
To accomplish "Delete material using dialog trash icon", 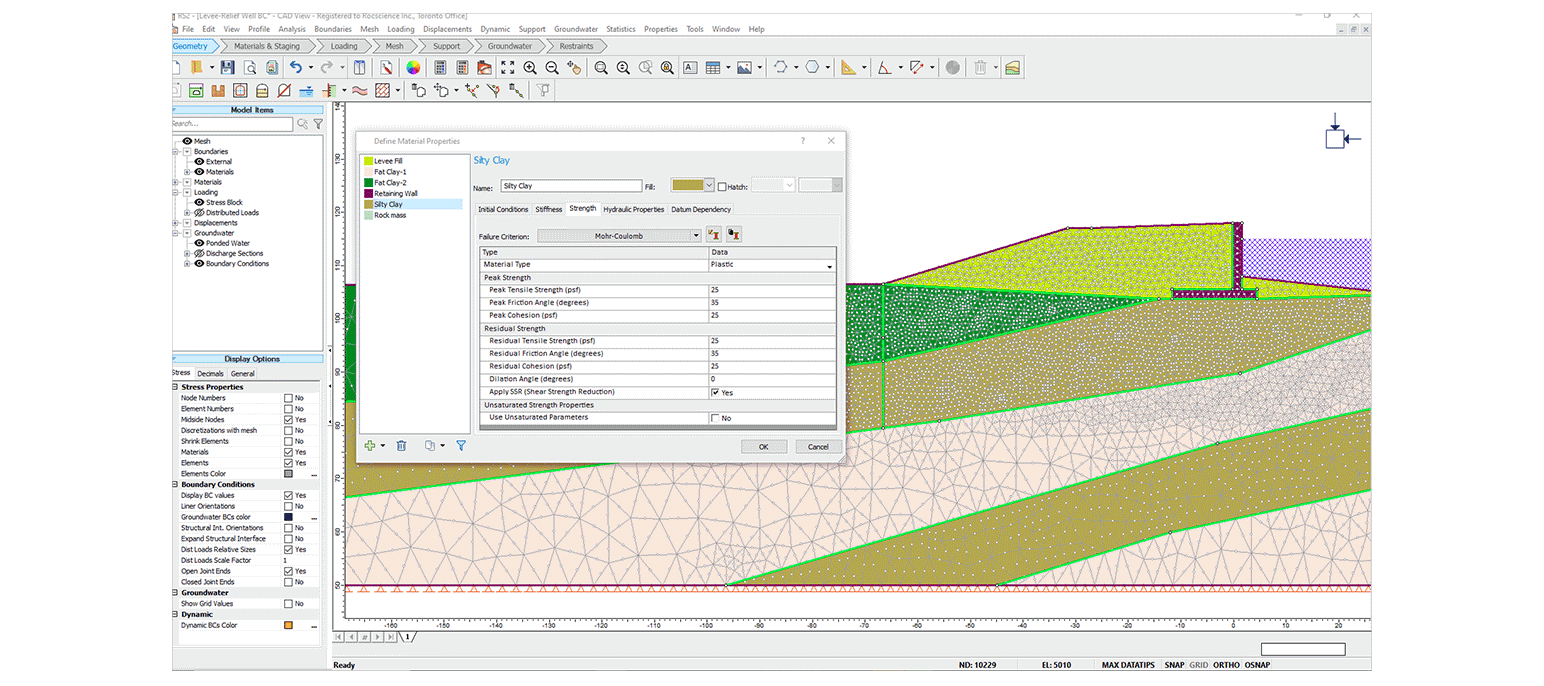I will (401, 446).
